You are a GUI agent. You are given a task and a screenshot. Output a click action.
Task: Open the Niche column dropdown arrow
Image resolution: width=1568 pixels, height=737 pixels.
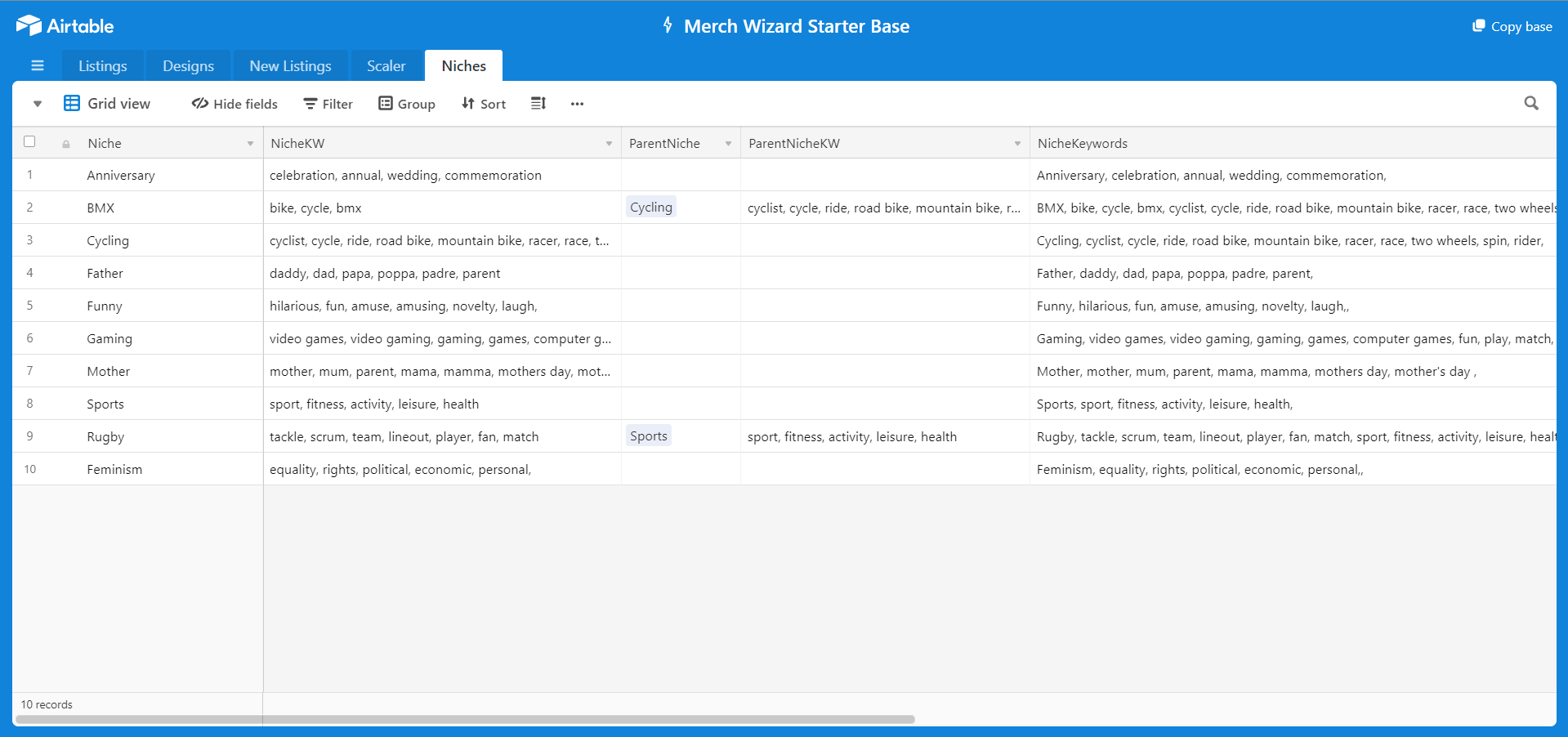[x=250, y=144]
